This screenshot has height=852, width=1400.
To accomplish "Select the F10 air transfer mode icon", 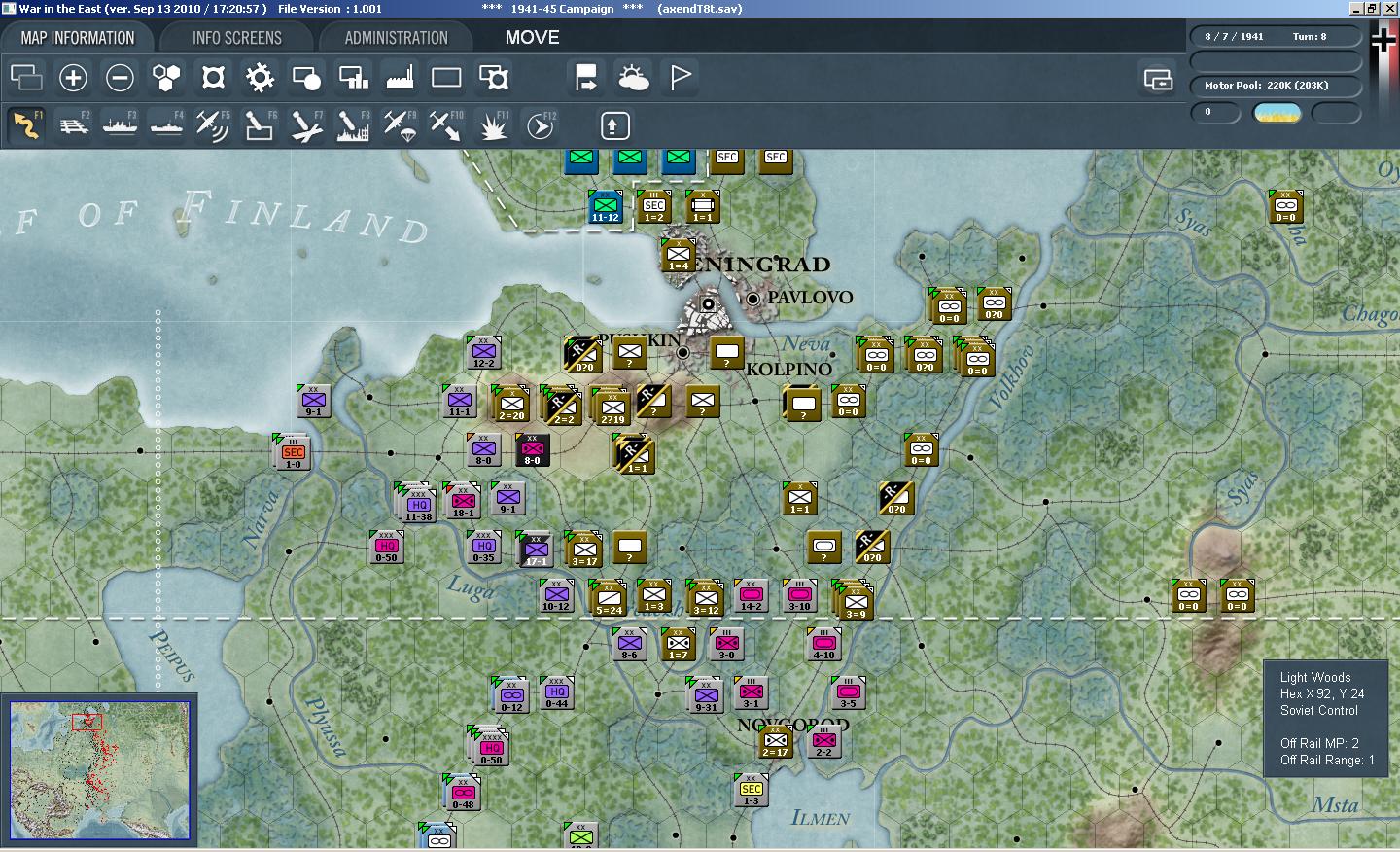I will [x=446, y=125].
